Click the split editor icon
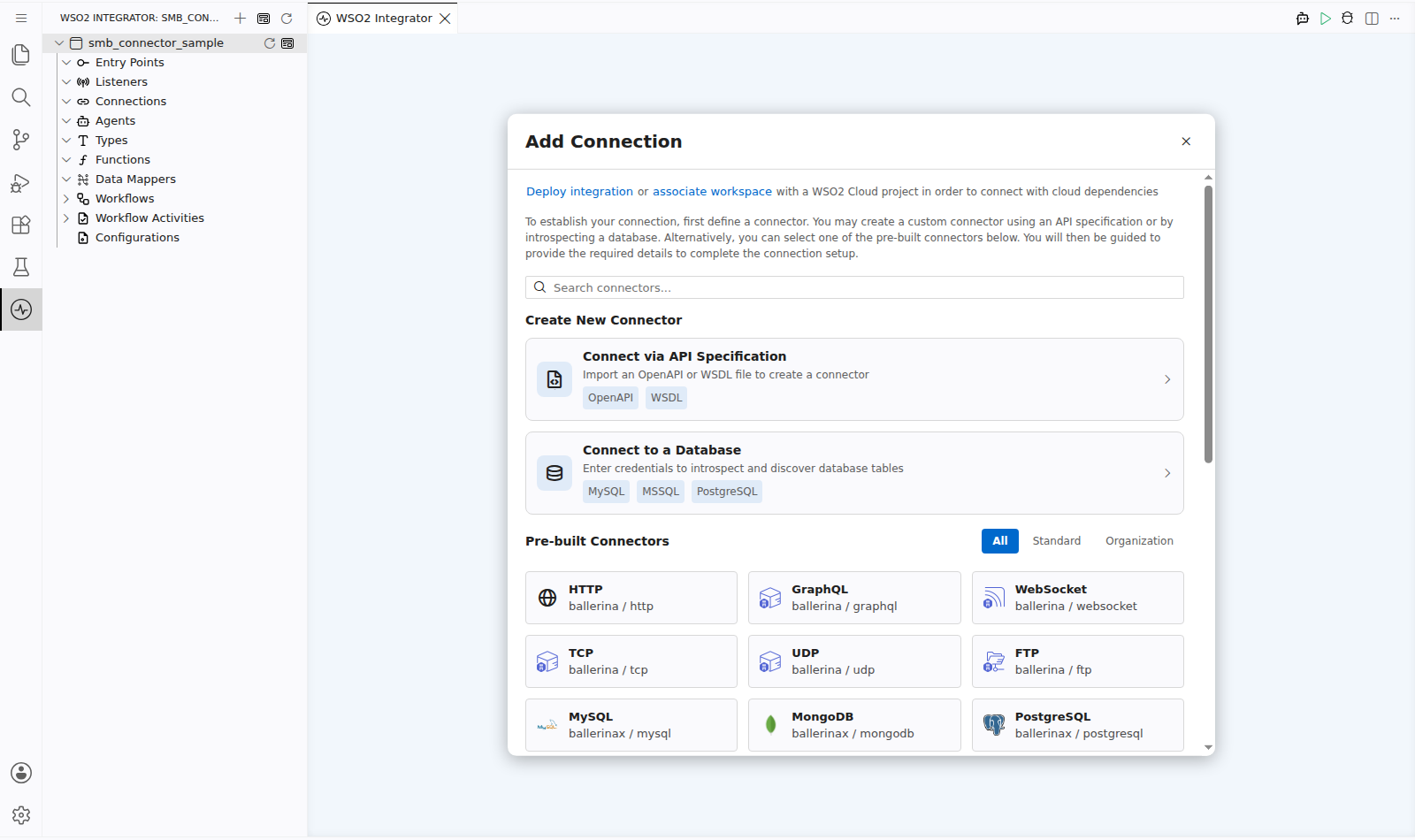The image size is (1415, 840). pyautogui.click(x=1372, y=18)
